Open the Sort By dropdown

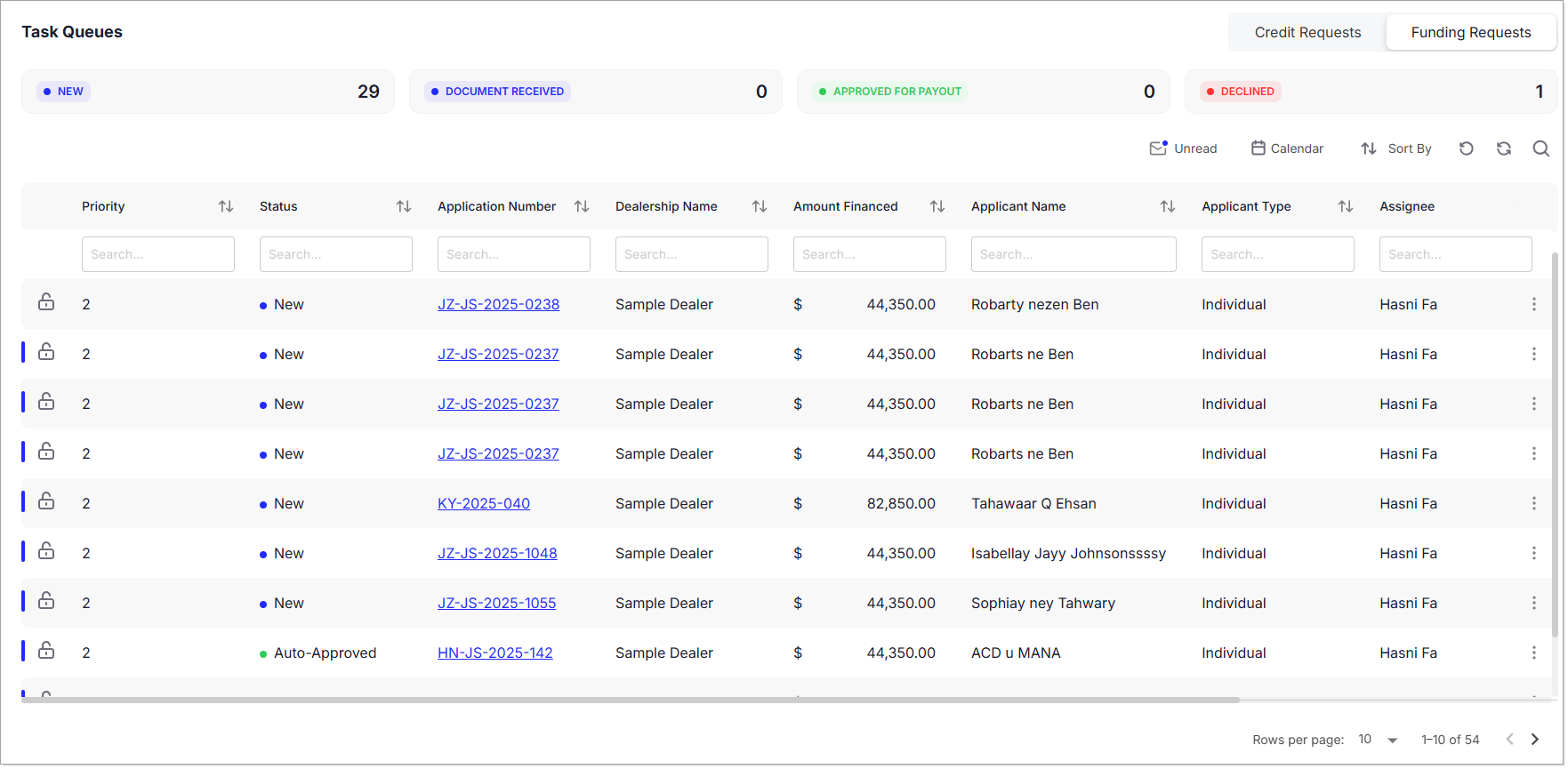pos(1395,148)
